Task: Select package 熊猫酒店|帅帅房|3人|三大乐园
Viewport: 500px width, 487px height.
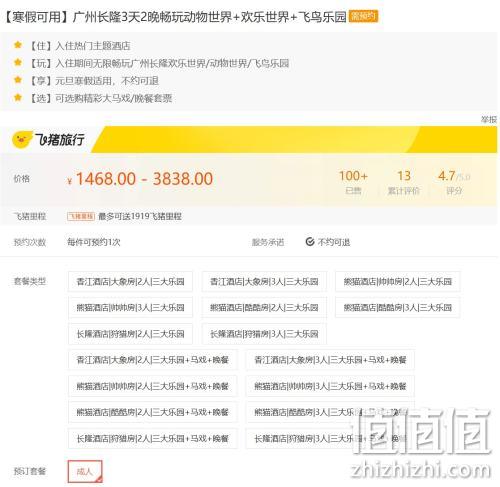Action: tap(130, 307)
